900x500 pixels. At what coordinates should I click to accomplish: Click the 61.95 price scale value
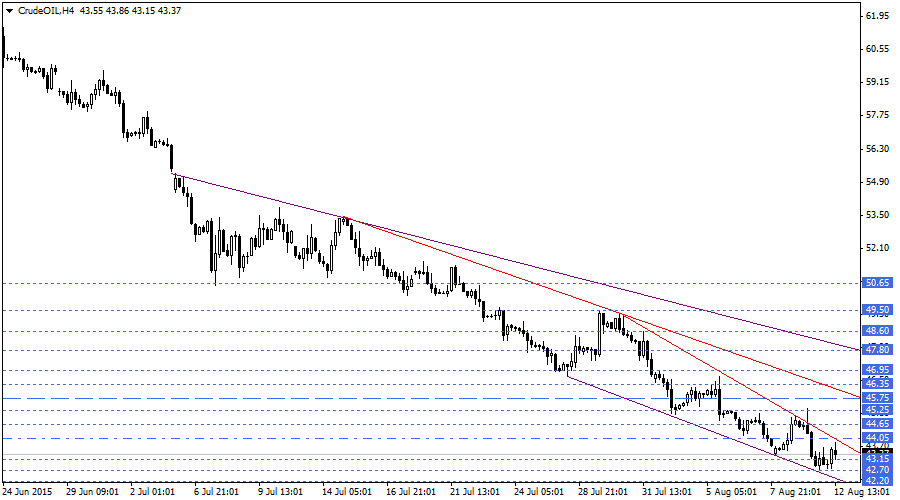click(x=877, y=16)
